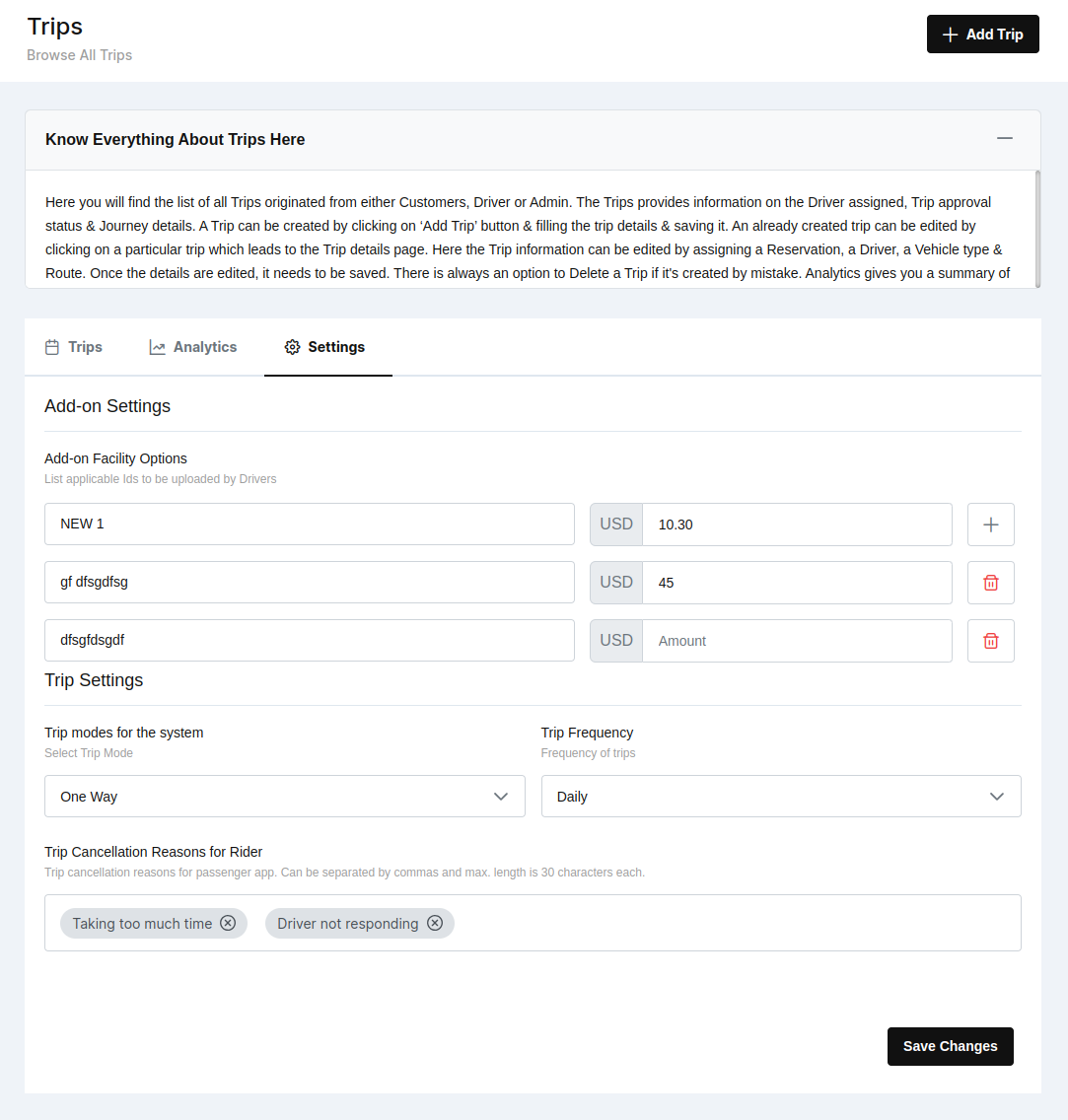The image size is (1068, 1120).
Task: Click the info panel scrollbar
Action: coord(1037,229)
